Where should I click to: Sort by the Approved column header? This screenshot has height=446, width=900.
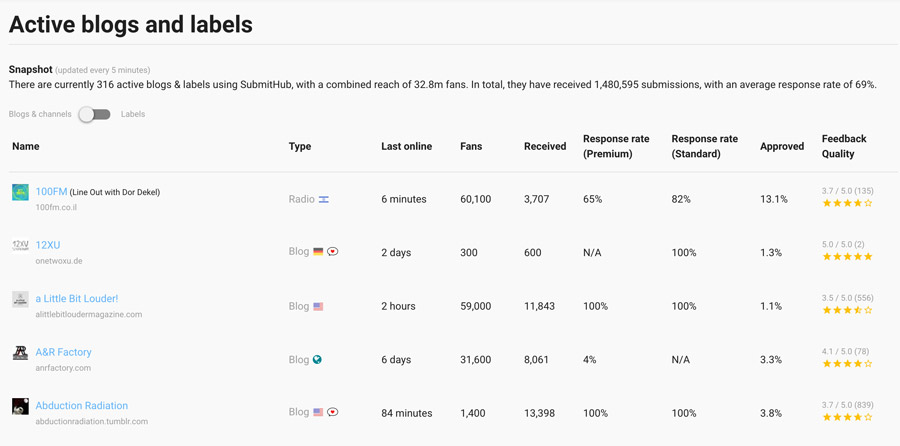click(x=781, y=146)
